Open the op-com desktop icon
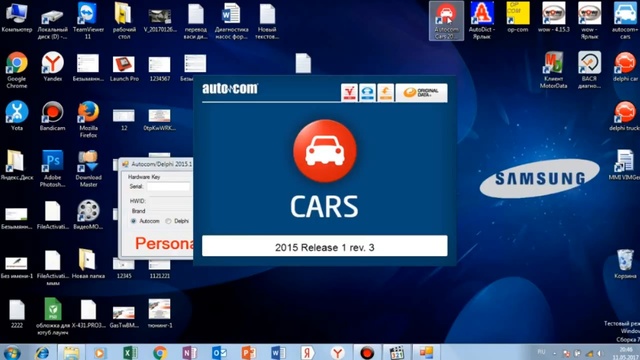The height and width of the screenshot is (360, 640). (x=518, y=17)
